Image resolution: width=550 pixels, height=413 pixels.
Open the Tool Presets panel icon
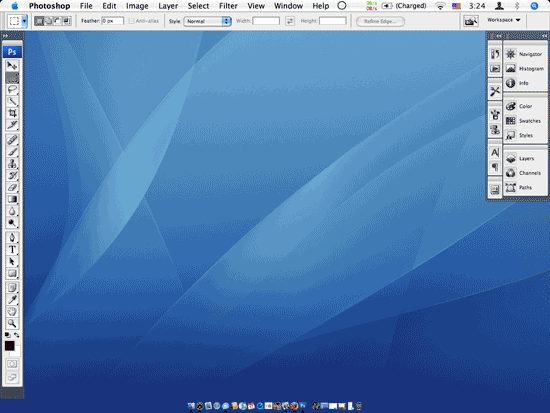point(495,92)
